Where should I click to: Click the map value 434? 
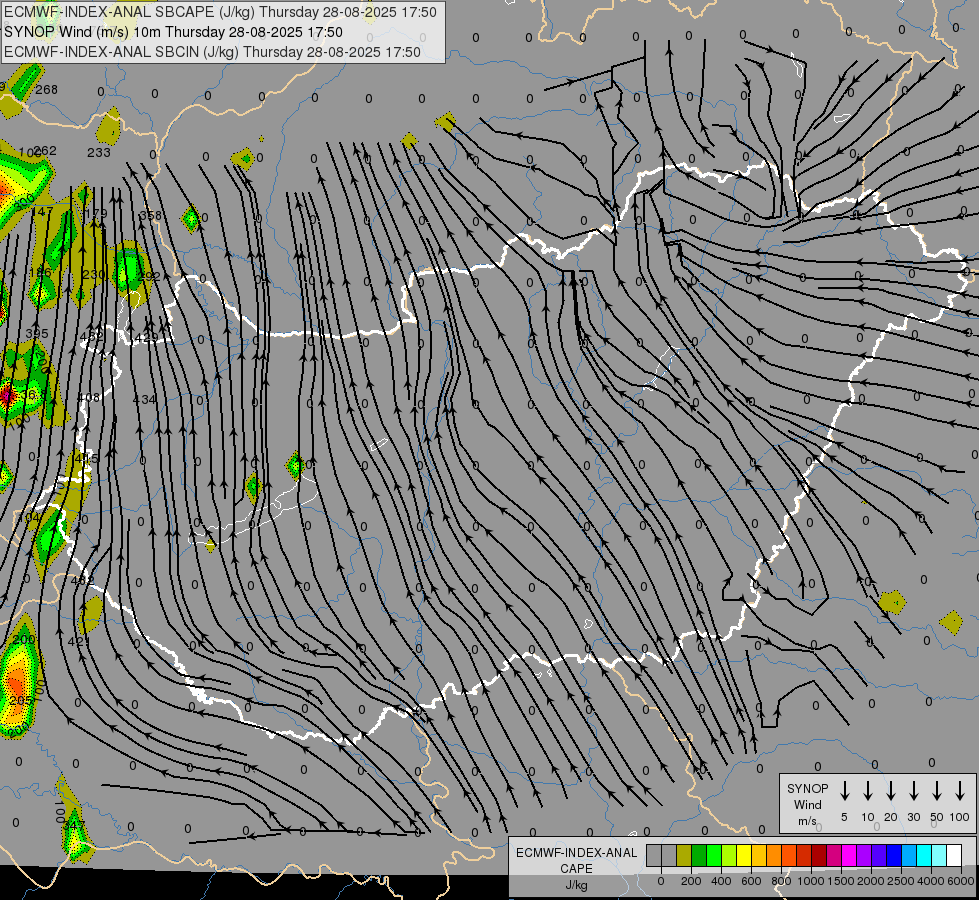click(x=144, y=399)
